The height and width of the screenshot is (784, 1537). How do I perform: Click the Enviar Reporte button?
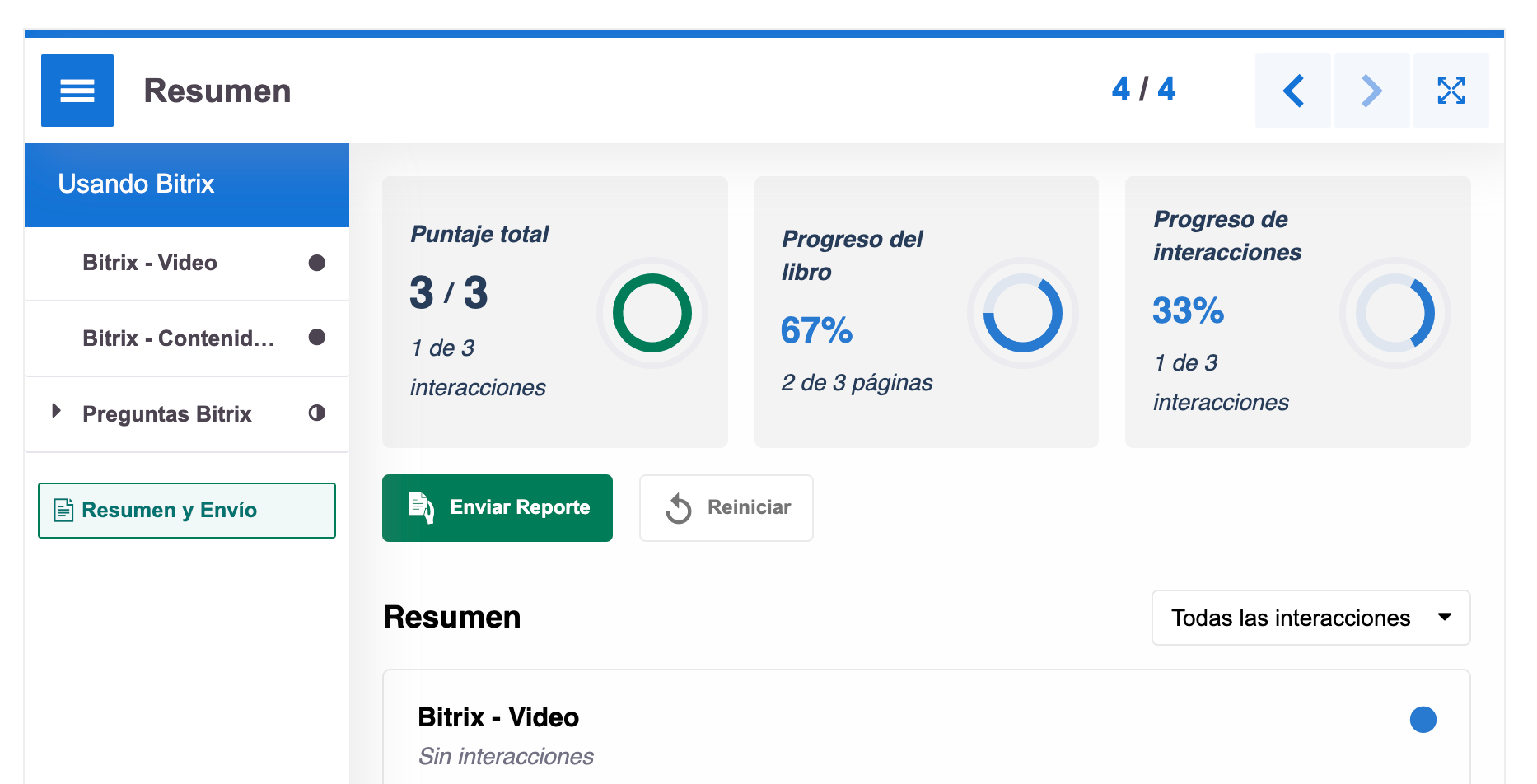click(498, 508)
